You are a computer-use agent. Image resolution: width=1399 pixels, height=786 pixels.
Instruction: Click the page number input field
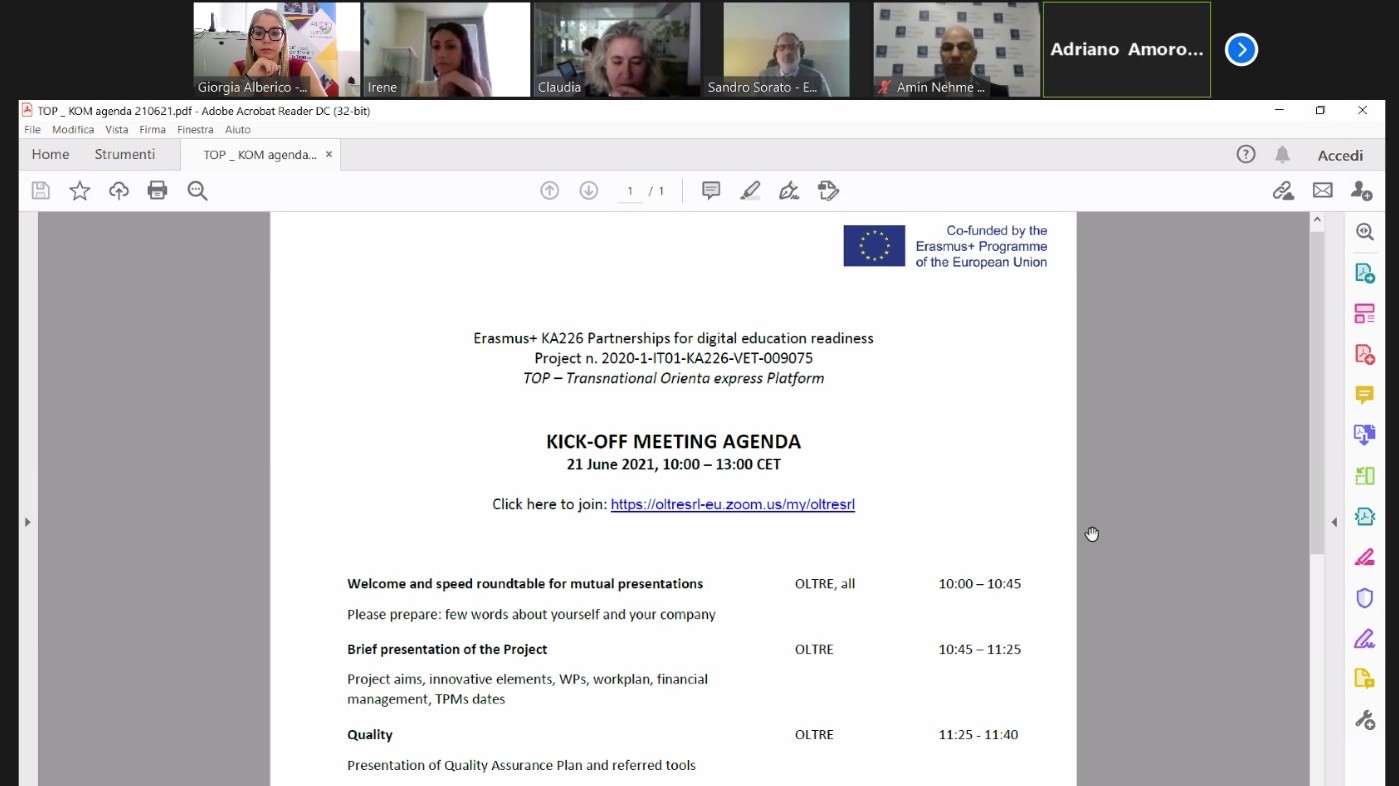point(630,191)
